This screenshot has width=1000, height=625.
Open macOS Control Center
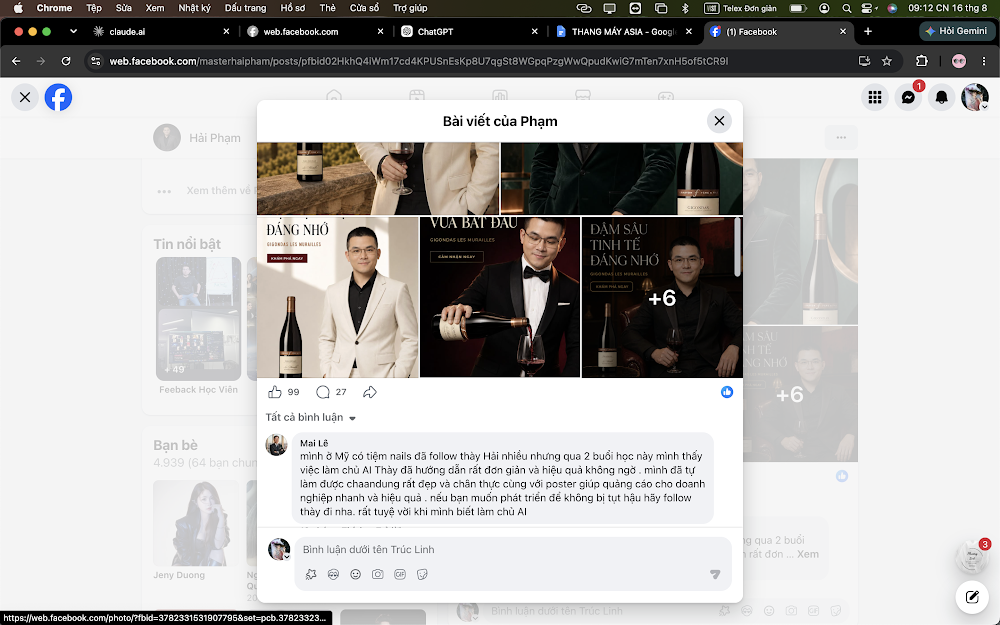point(868,8)
